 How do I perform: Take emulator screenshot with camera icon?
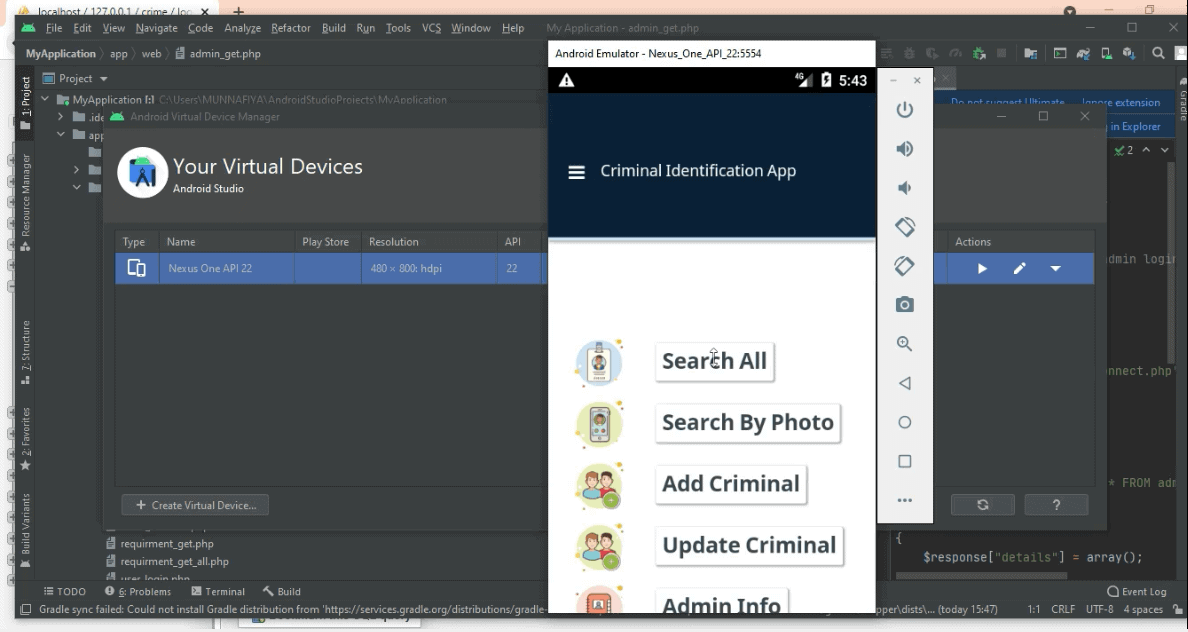(904, 305)
